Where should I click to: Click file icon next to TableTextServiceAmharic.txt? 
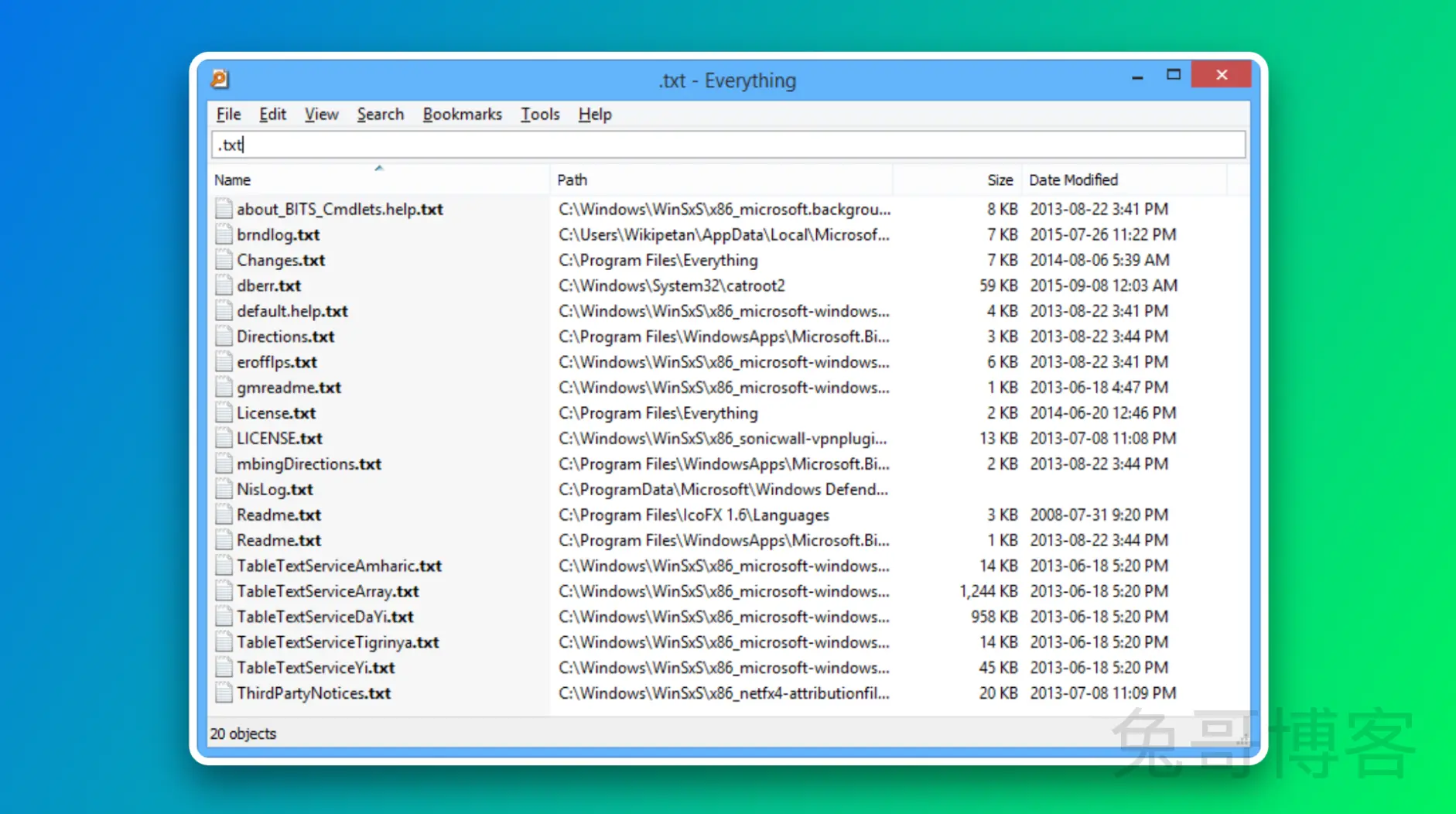[224, 566]
